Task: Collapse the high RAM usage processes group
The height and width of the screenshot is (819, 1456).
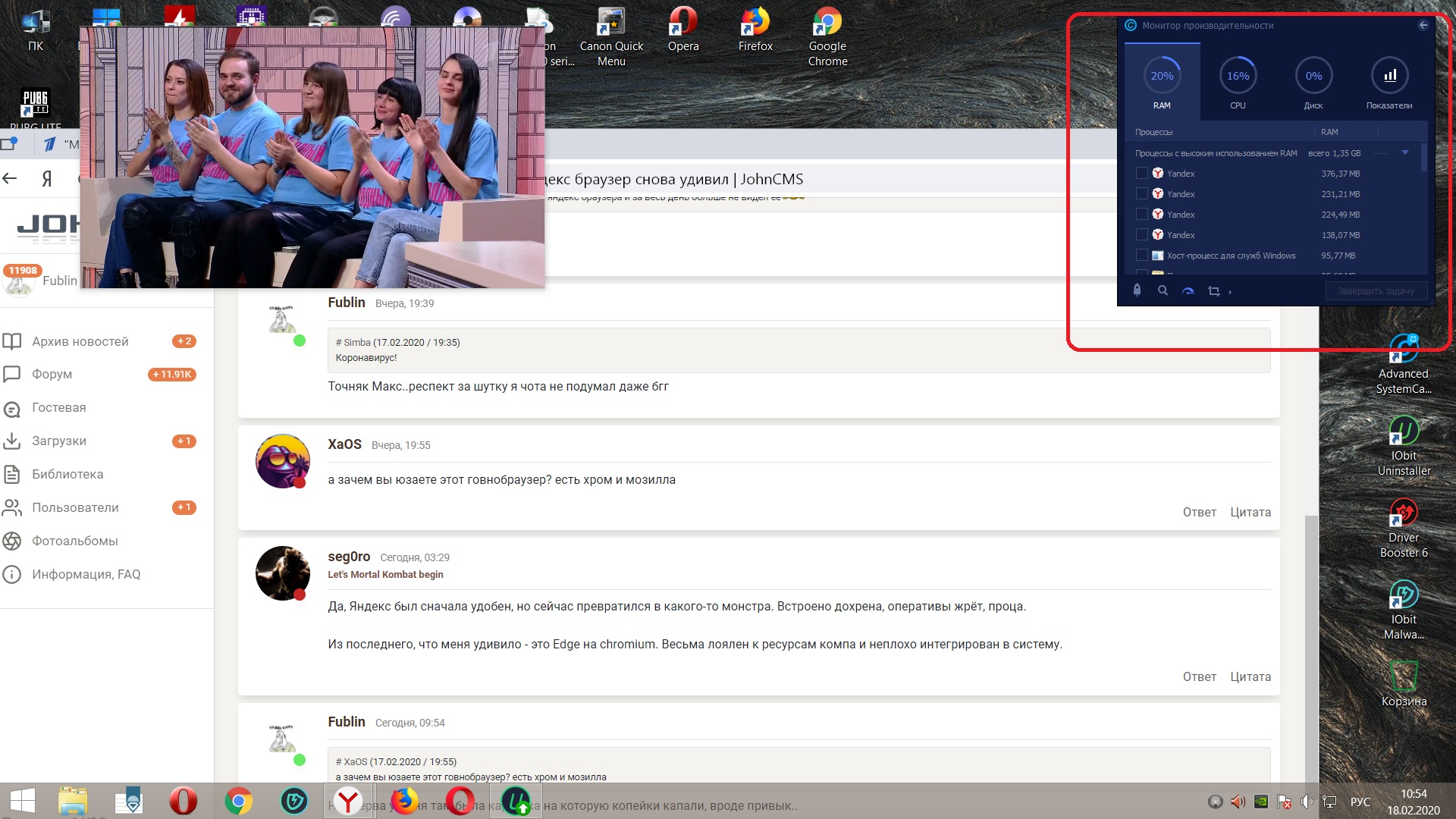Action: coord(1404,152)
